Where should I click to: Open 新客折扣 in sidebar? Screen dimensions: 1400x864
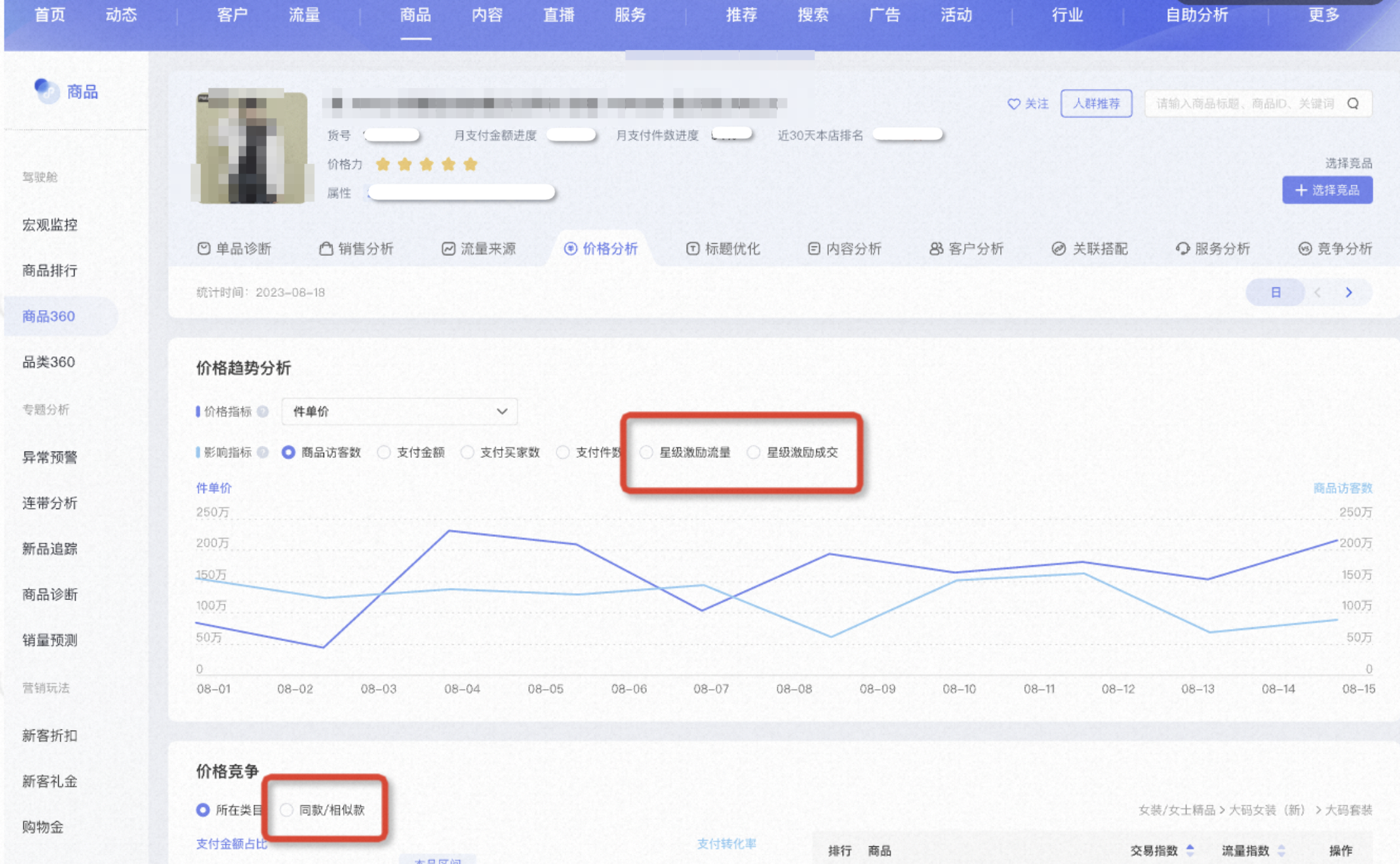[x=50, y=736]
